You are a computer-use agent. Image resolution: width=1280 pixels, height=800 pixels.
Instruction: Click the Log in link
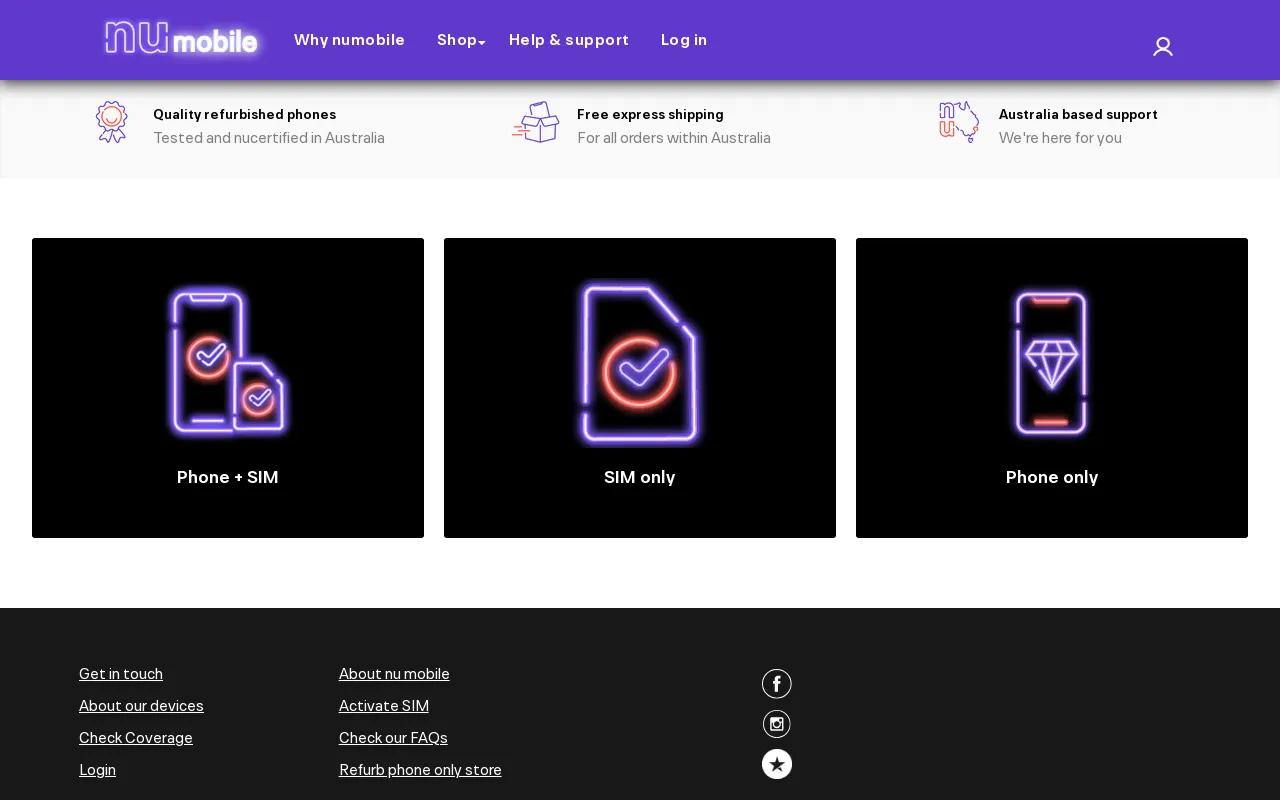pos(684,40)
